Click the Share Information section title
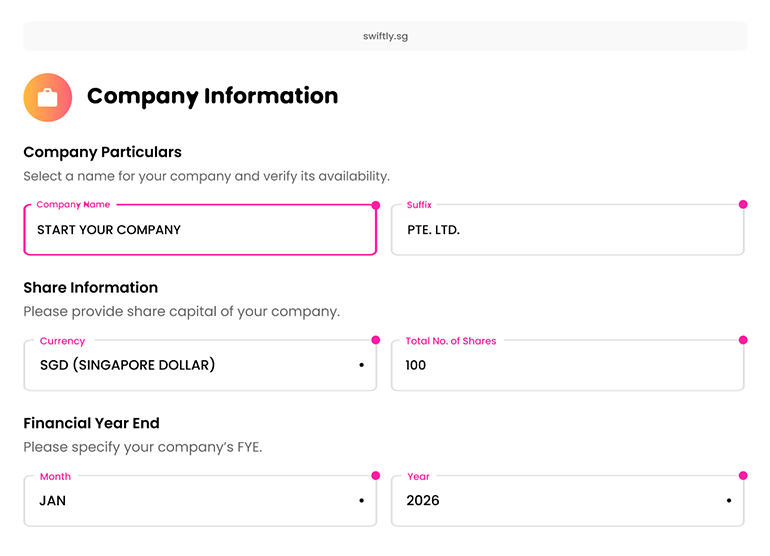770x556 pixels. pyautogui.click(x=91, y=287)
